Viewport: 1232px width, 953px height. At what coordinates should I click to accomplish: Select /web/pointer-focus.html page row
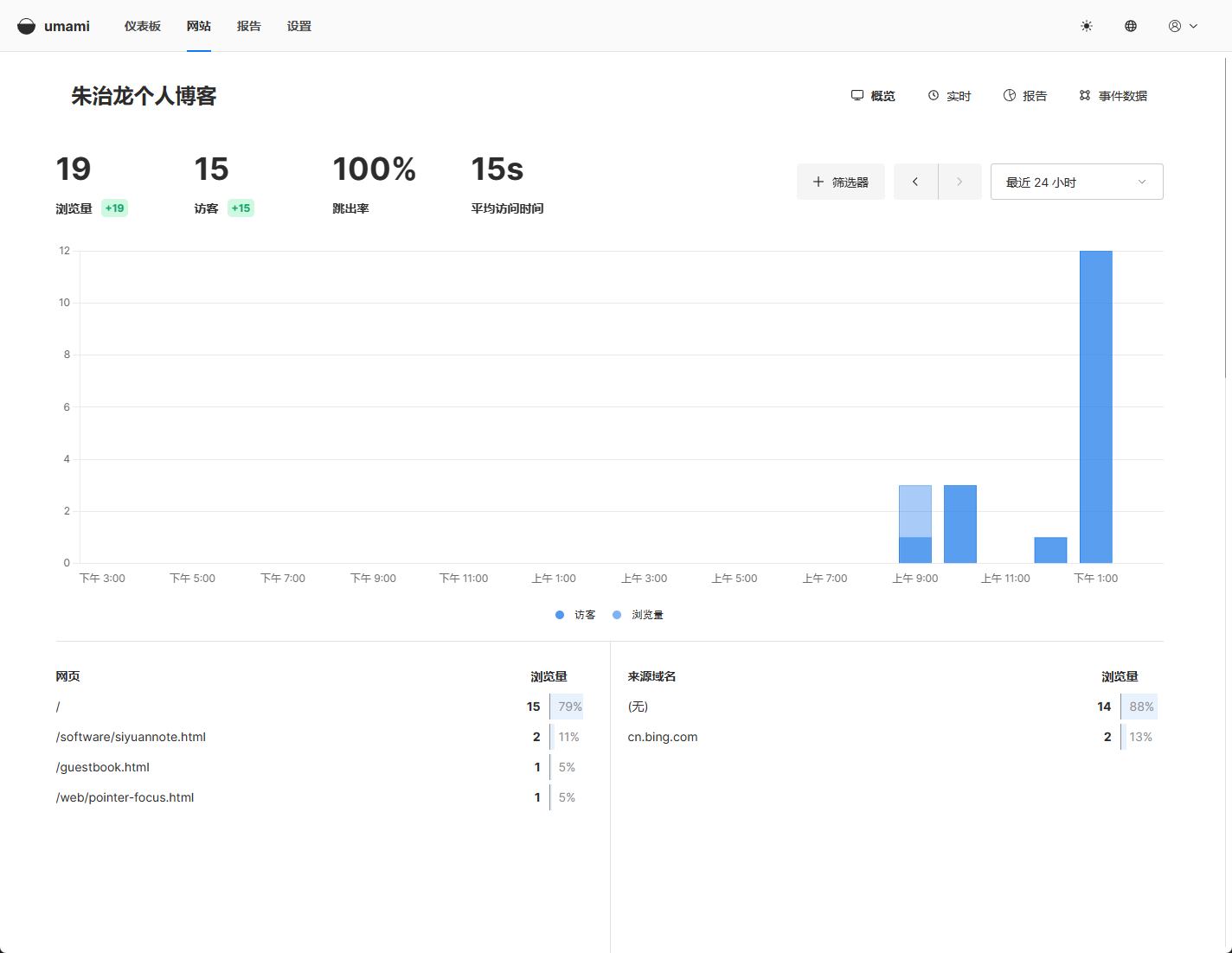[319, 797]
